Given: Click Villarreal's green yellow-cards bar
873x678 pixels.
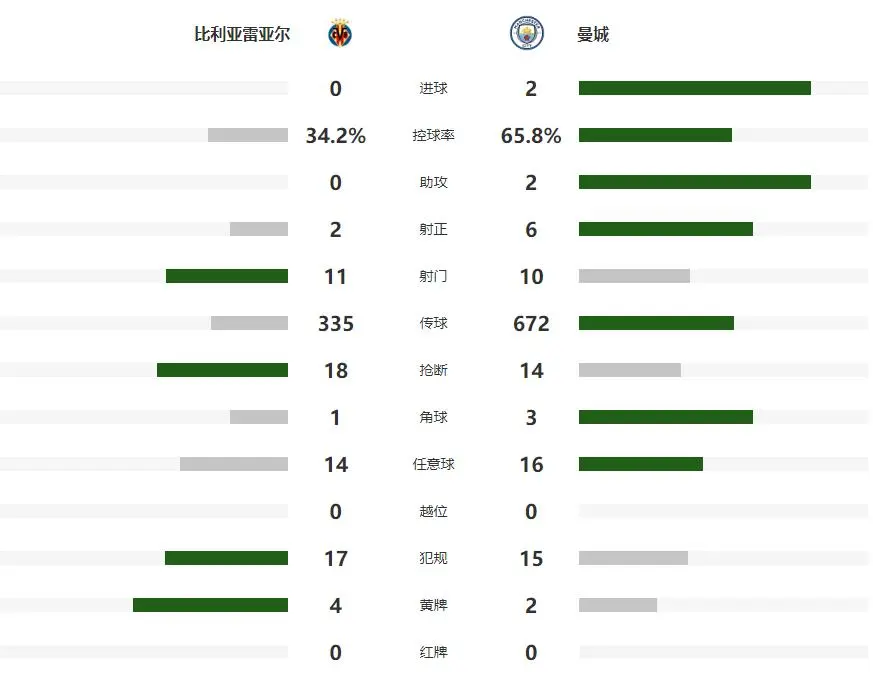Looking at the screenshot, I should click(x=210, y=605).
